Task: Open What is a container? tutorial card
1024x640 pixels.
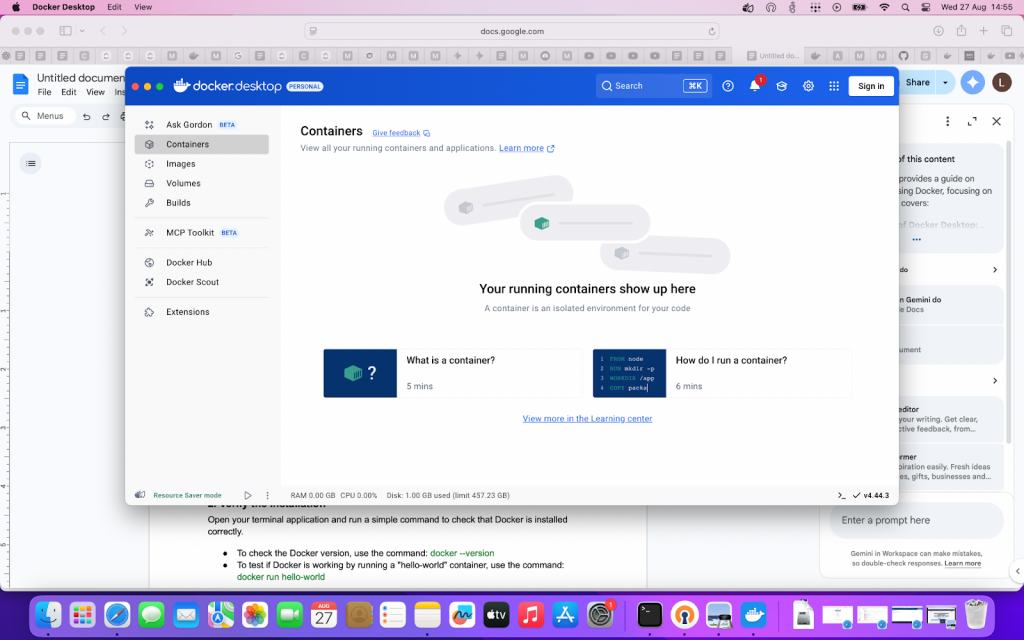Action: [x=452, y=373]
